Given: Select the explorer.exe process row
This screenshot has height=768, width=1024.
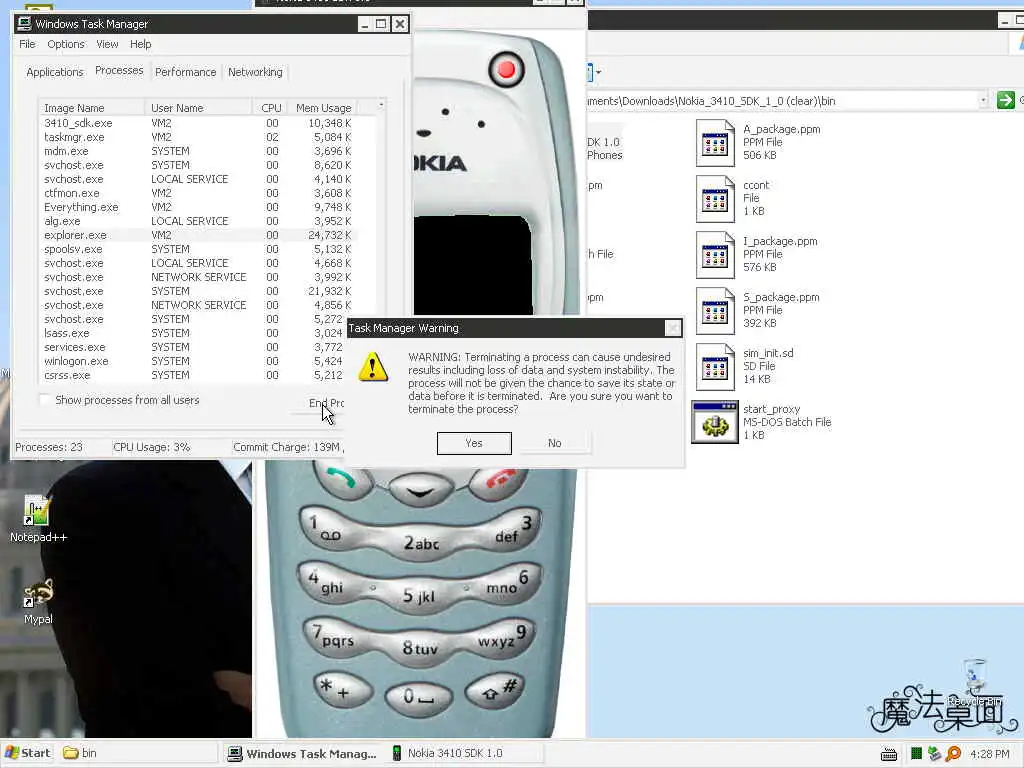Looking at the screenshot, I should pyautogui.click(x=198, y=235).
